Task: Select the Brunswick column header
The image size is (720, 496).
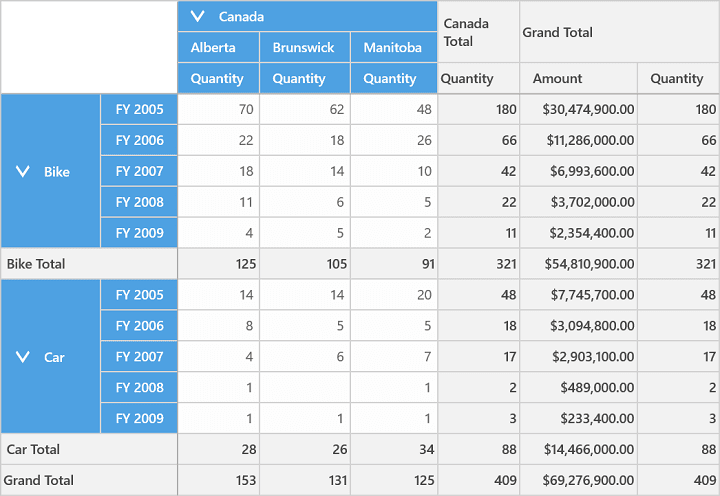Action: [x=305, y=47]
